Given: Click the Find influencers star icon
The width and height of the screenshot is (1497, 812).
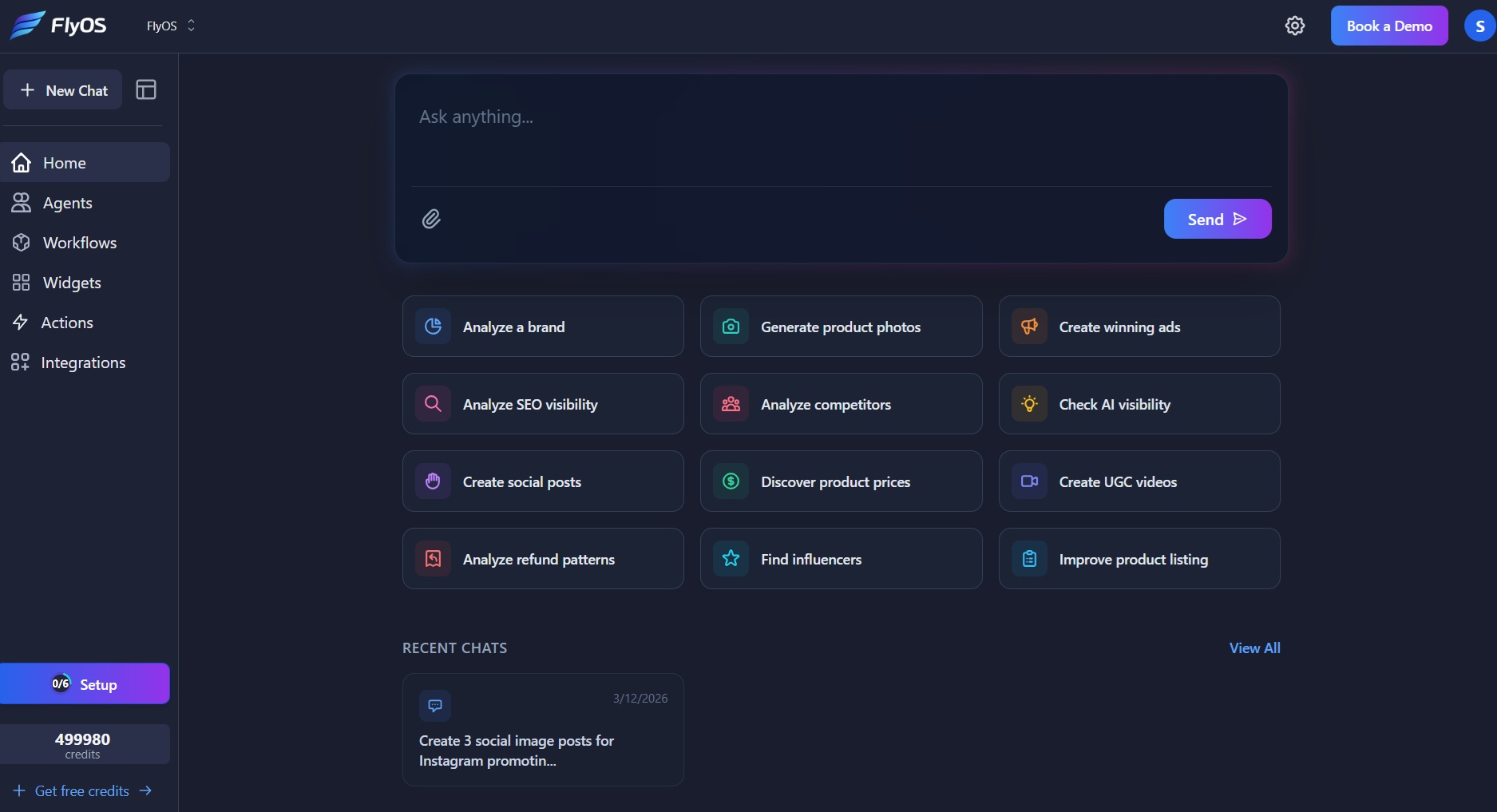Looking at the screenshot, I should click(x=731, y=559).
